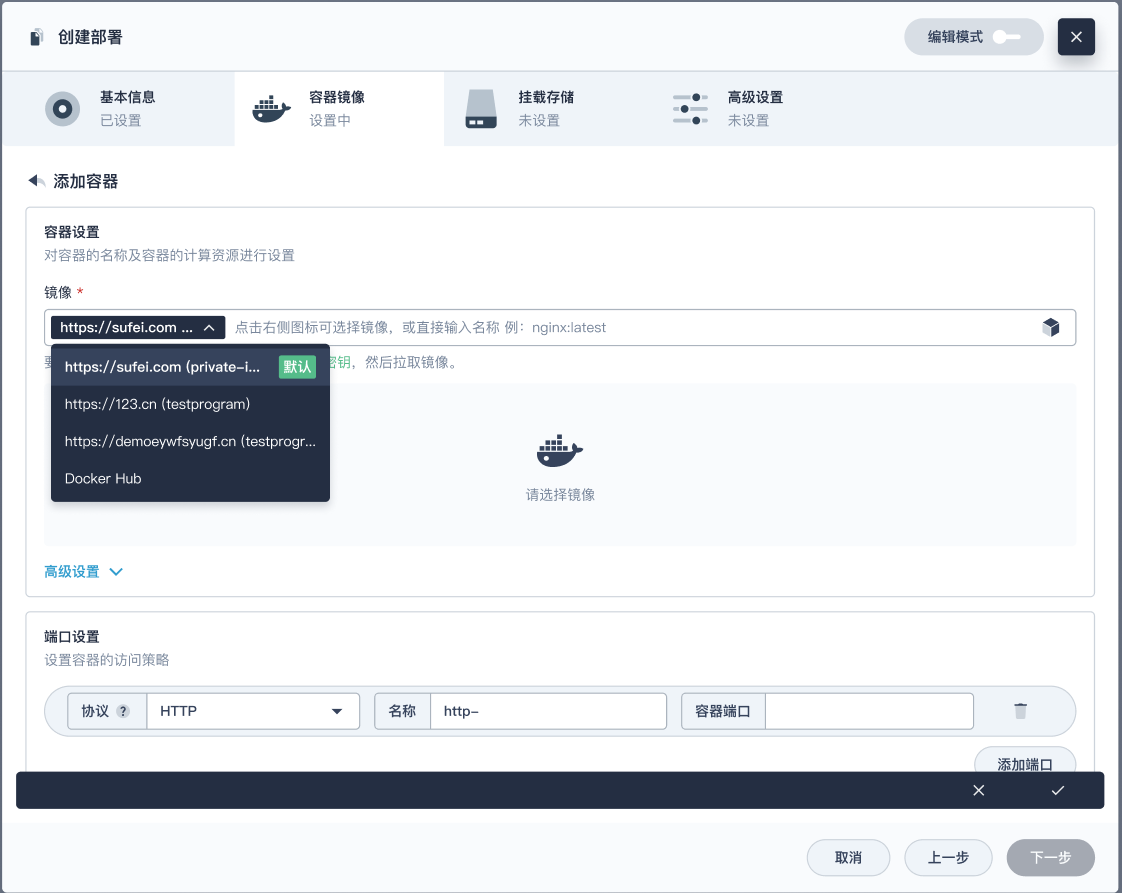Click the green 默认 badge
The width and height of the screenshot is (1122, 893).
(297, 367)
